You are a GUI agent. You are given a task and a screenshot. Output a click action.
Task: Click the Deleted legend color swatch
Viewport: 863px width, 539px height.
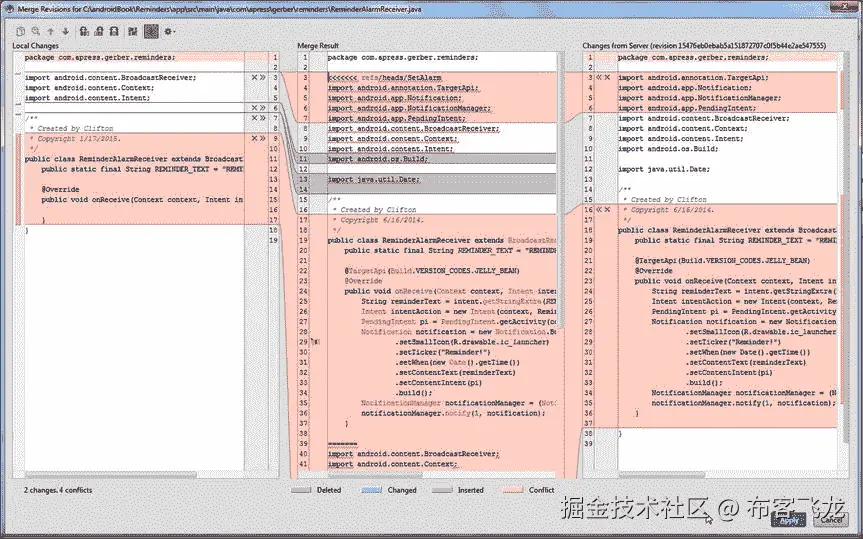coord(301,490)
